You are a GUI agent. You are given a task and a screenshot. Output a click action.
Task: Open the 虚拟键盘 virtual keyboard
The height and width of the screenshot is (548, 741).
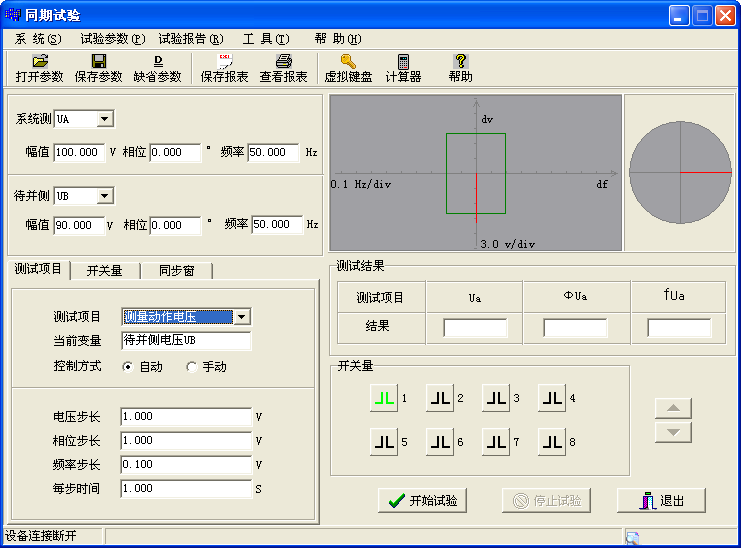click(348, 62)
